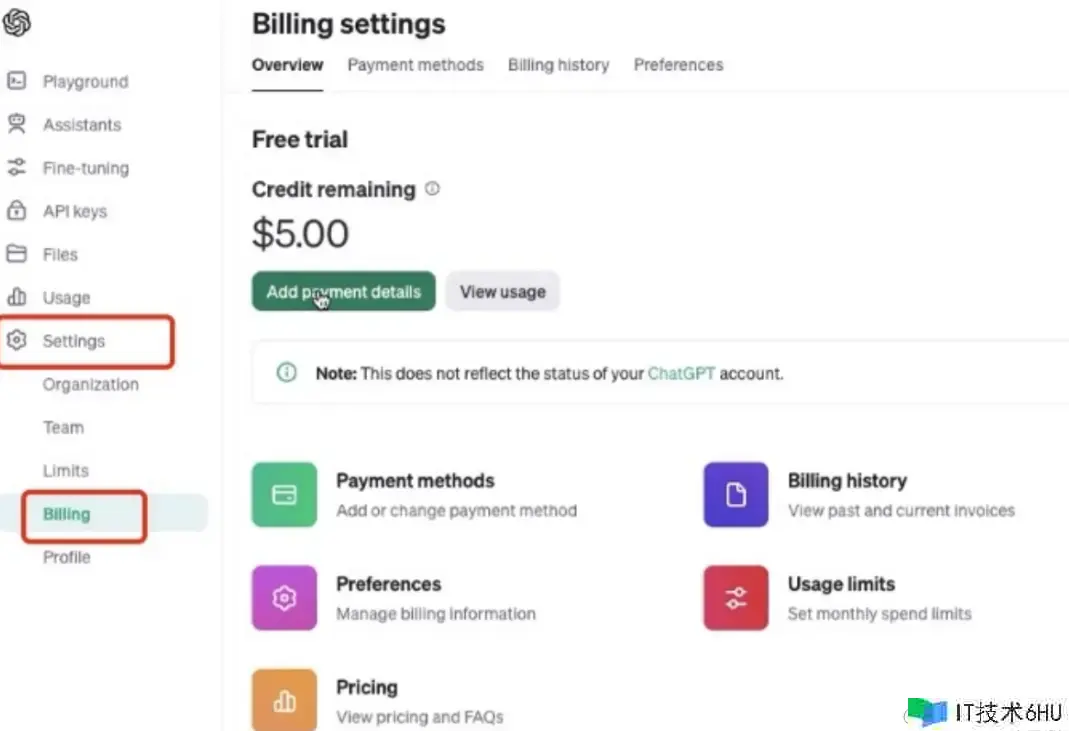1069x731 pixels.
Task: Open the purple Billing history document icon
Action: (736, 494)
